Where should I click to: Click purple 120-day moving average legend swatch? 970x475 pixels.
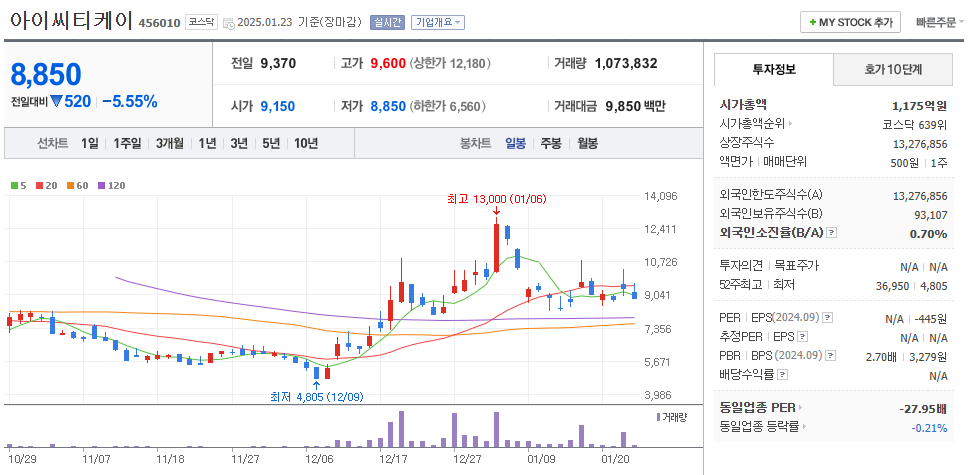click(101, 186)
